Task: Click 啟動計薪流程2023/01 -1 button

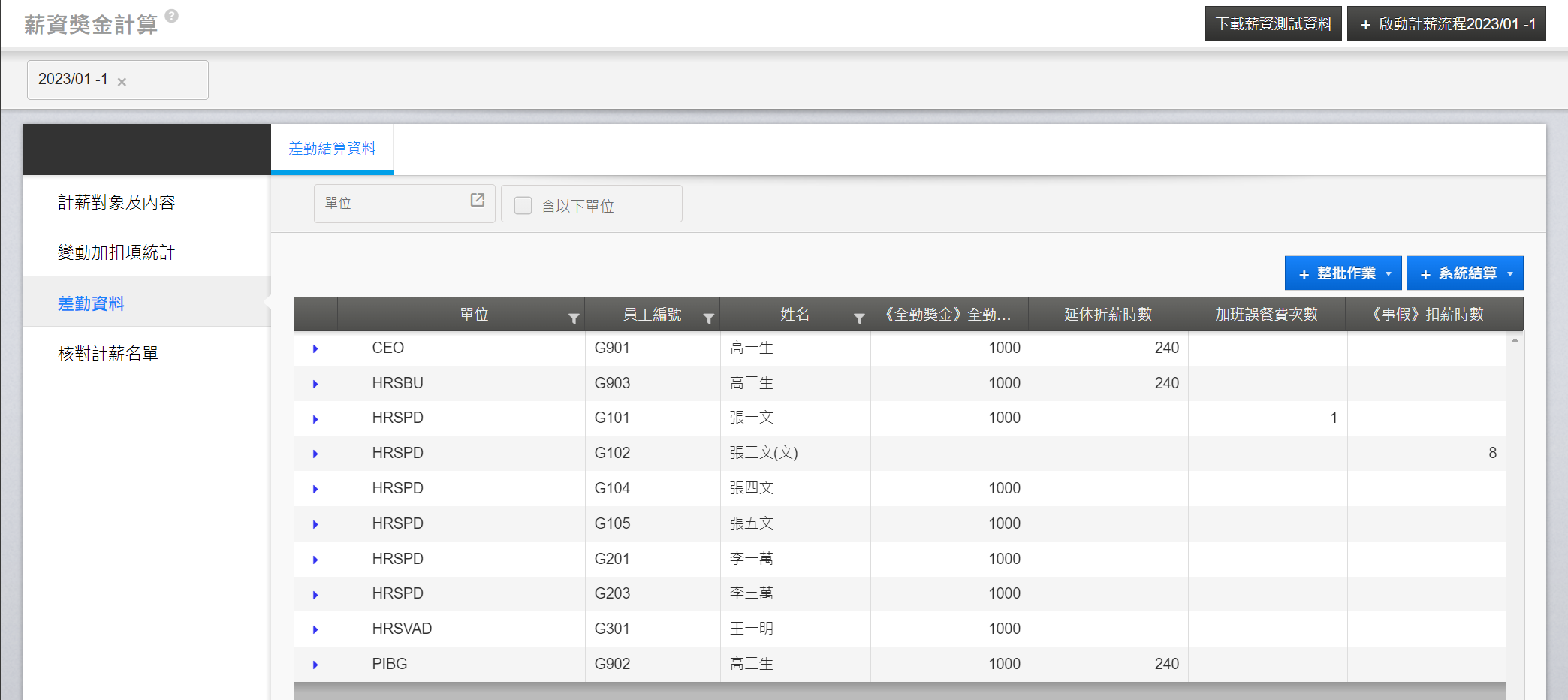Action: click(1446, 24)
